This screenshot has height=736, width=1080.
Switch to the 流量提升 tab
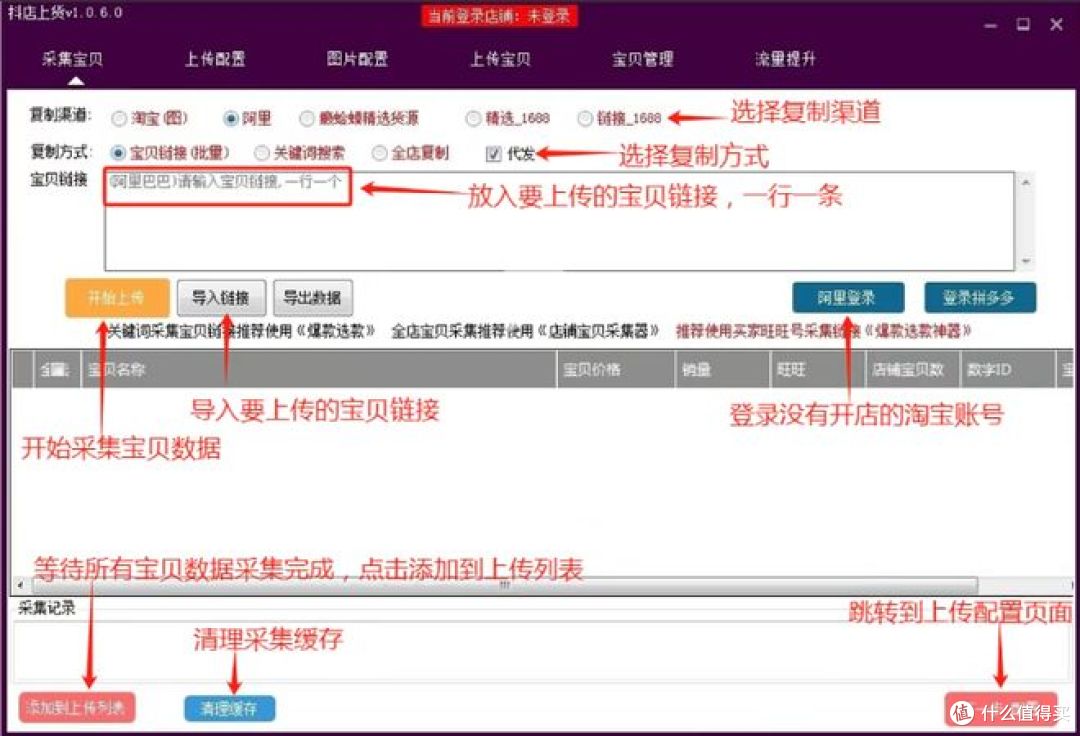[785, 59]
